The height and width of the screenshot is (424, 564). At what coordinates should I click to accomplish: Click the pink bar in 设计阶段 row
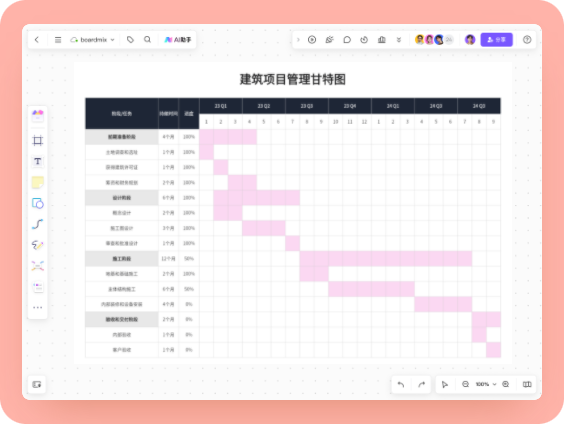pyautogui.click(x=257, y=198)
